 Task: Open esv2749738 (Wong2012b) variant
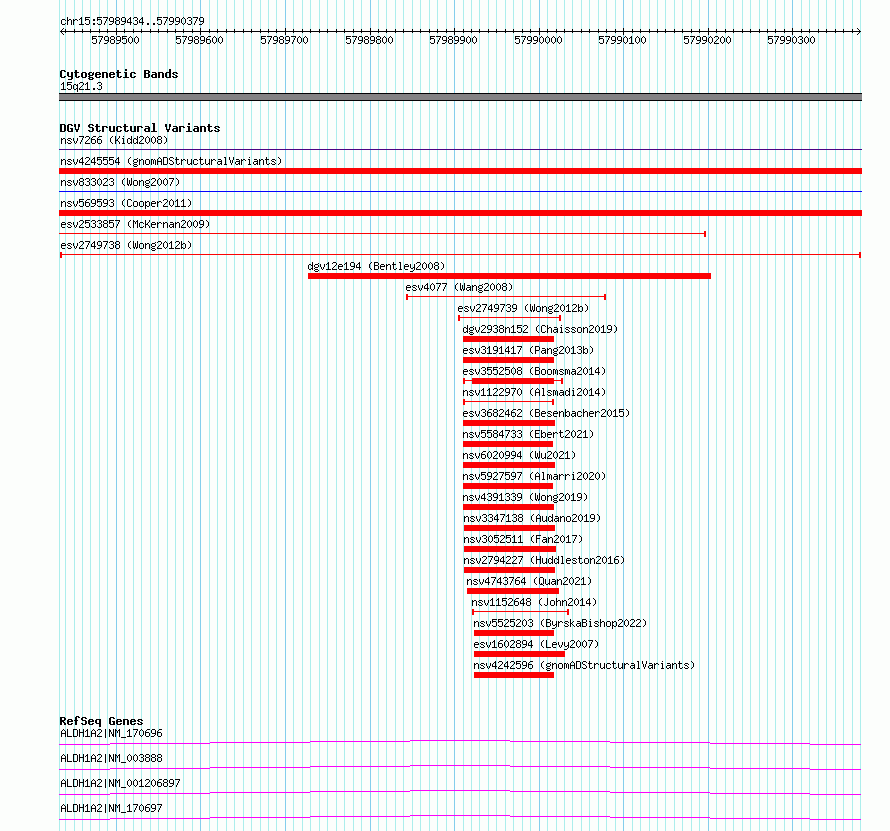point(126,245)
